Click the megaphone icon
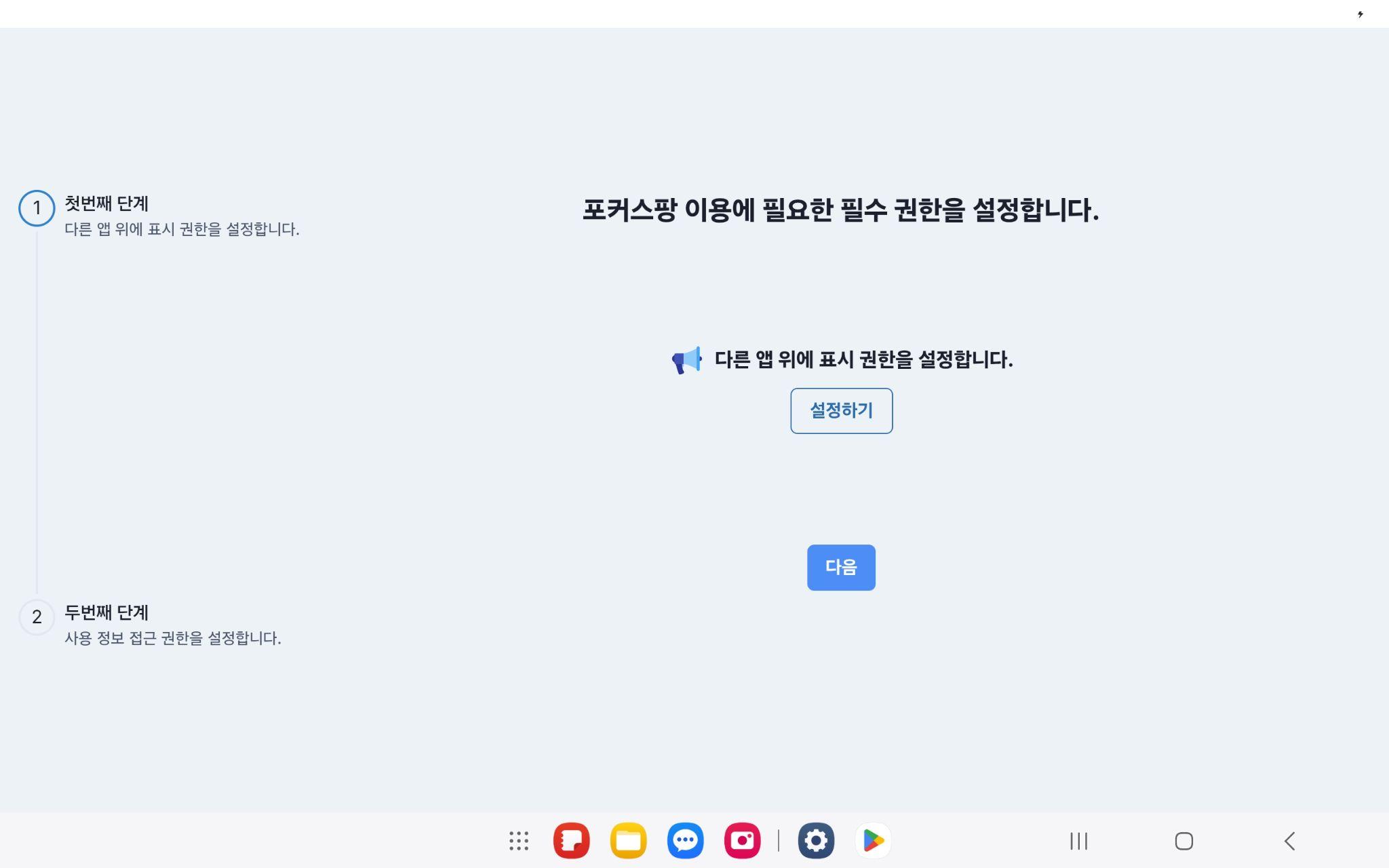 (x=686, y=359)
